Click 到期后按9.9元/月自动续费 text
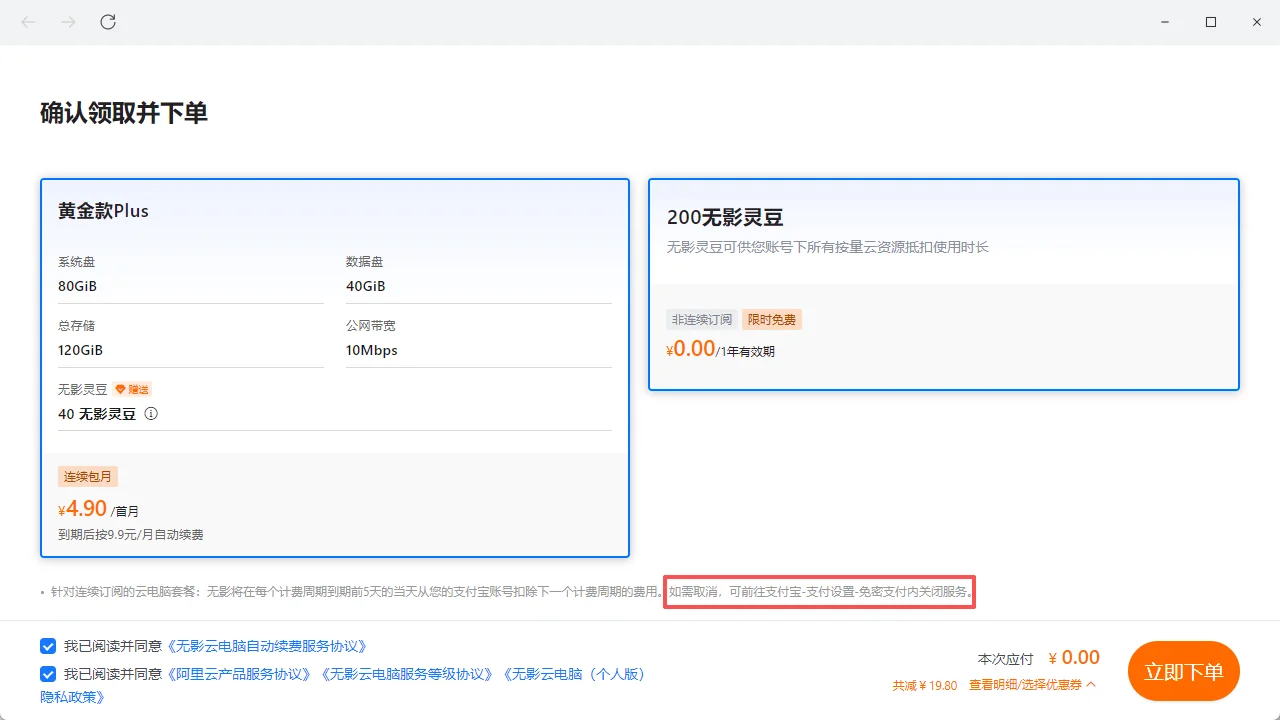Viewport: 1280px width, 720px height. pos(130,535)
